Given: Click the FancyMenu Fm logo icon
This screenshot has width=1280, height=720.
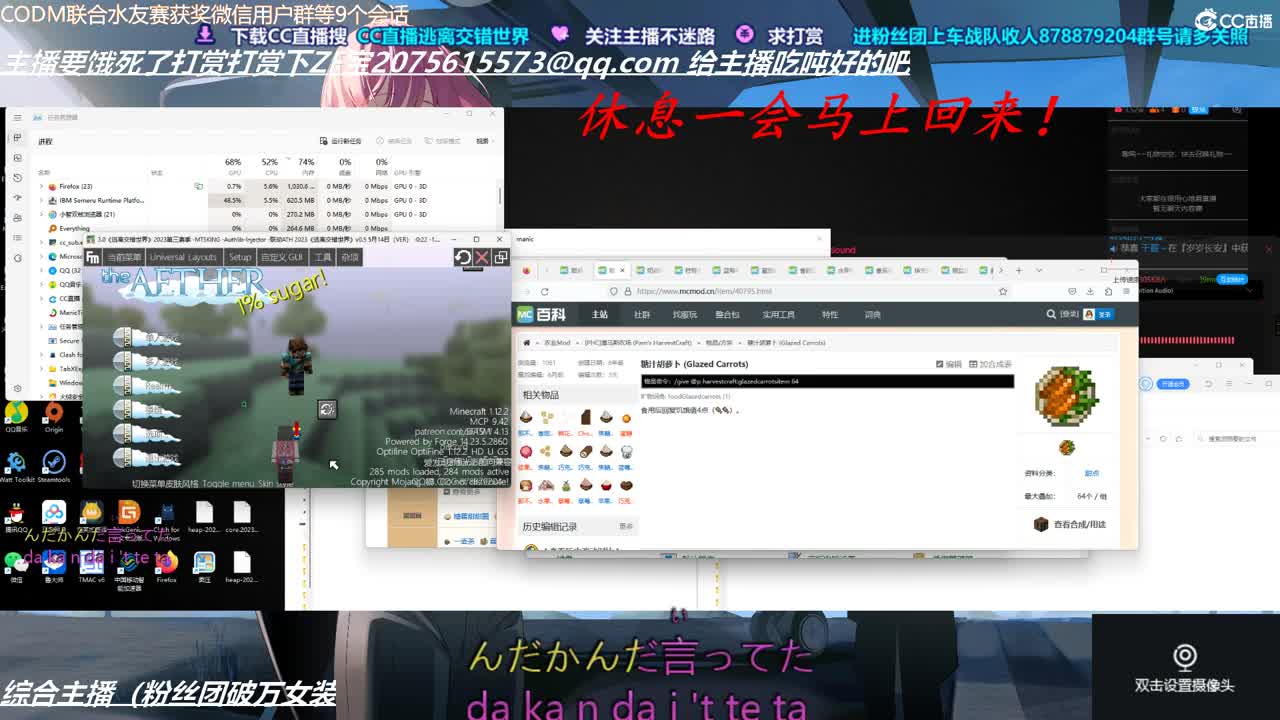Looking at the screenshot, I should pos(93,257).
